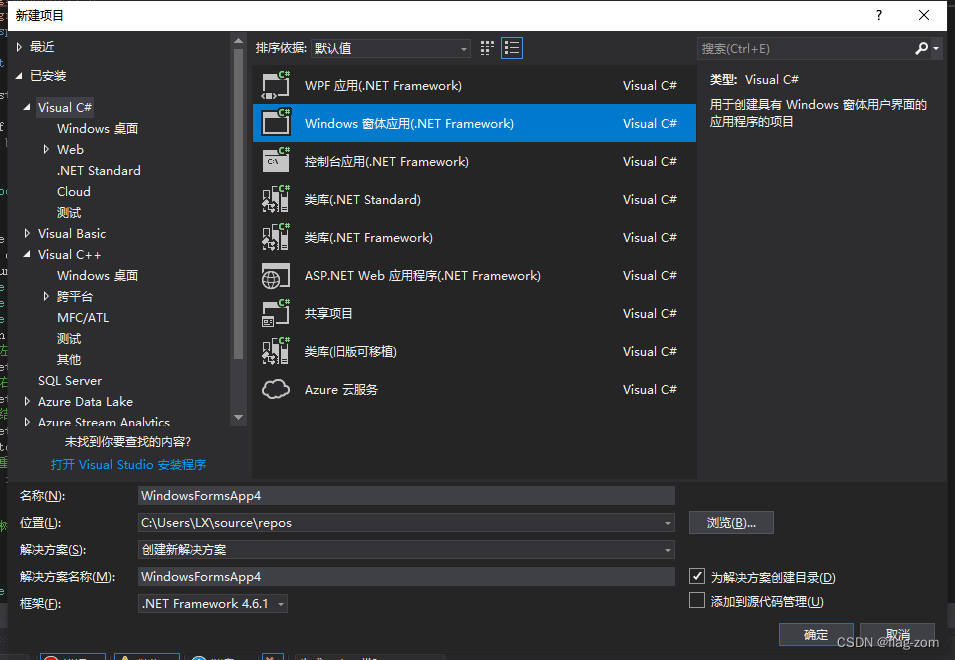Collapse the Visual C++ tree node
The width and height of the screenshot is (955, 660).
pos(27,255)
